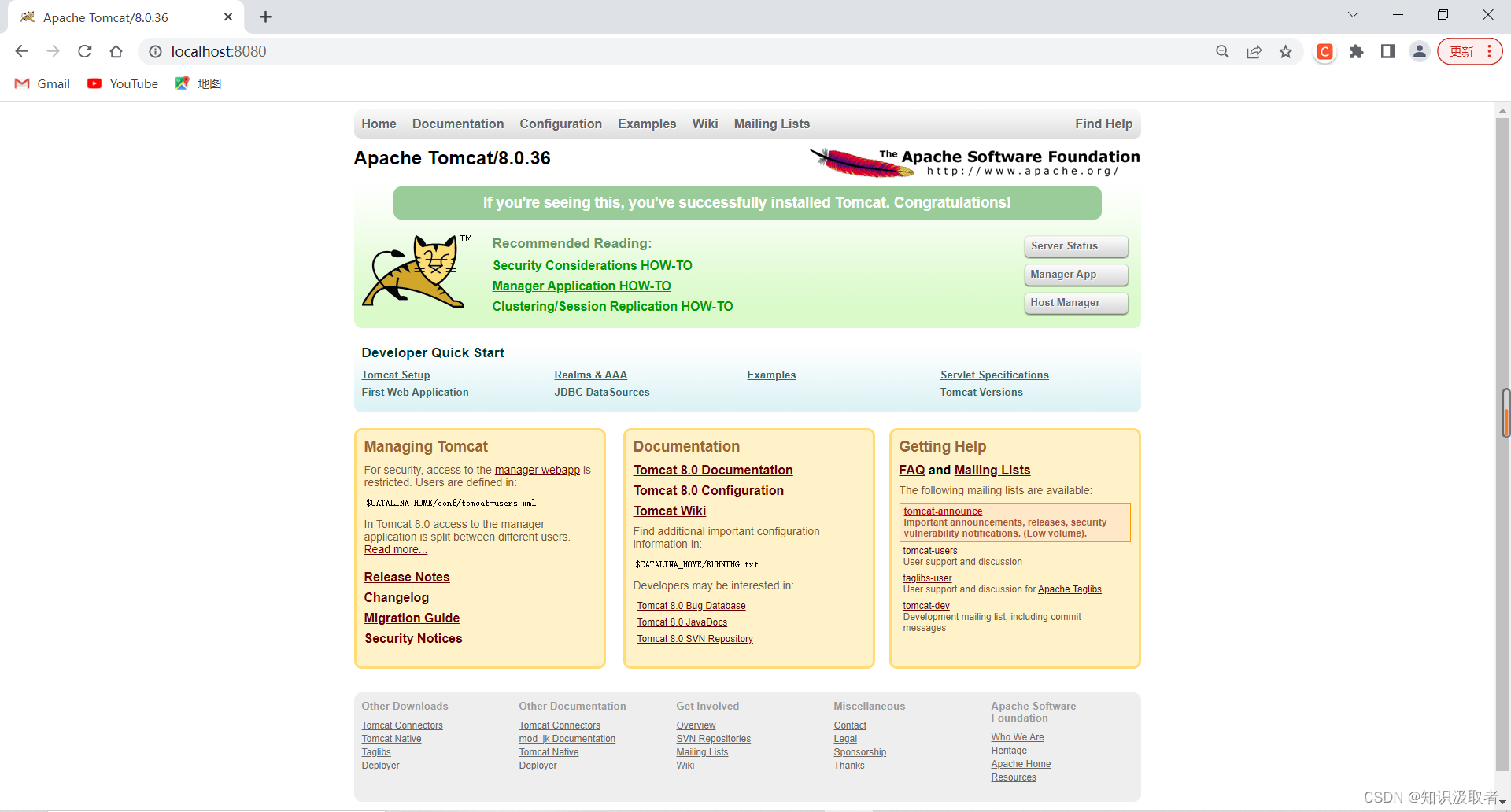Reload the page with the refresh icon
Viewport: 1511px width, 812px height.
tap(85, 51)
